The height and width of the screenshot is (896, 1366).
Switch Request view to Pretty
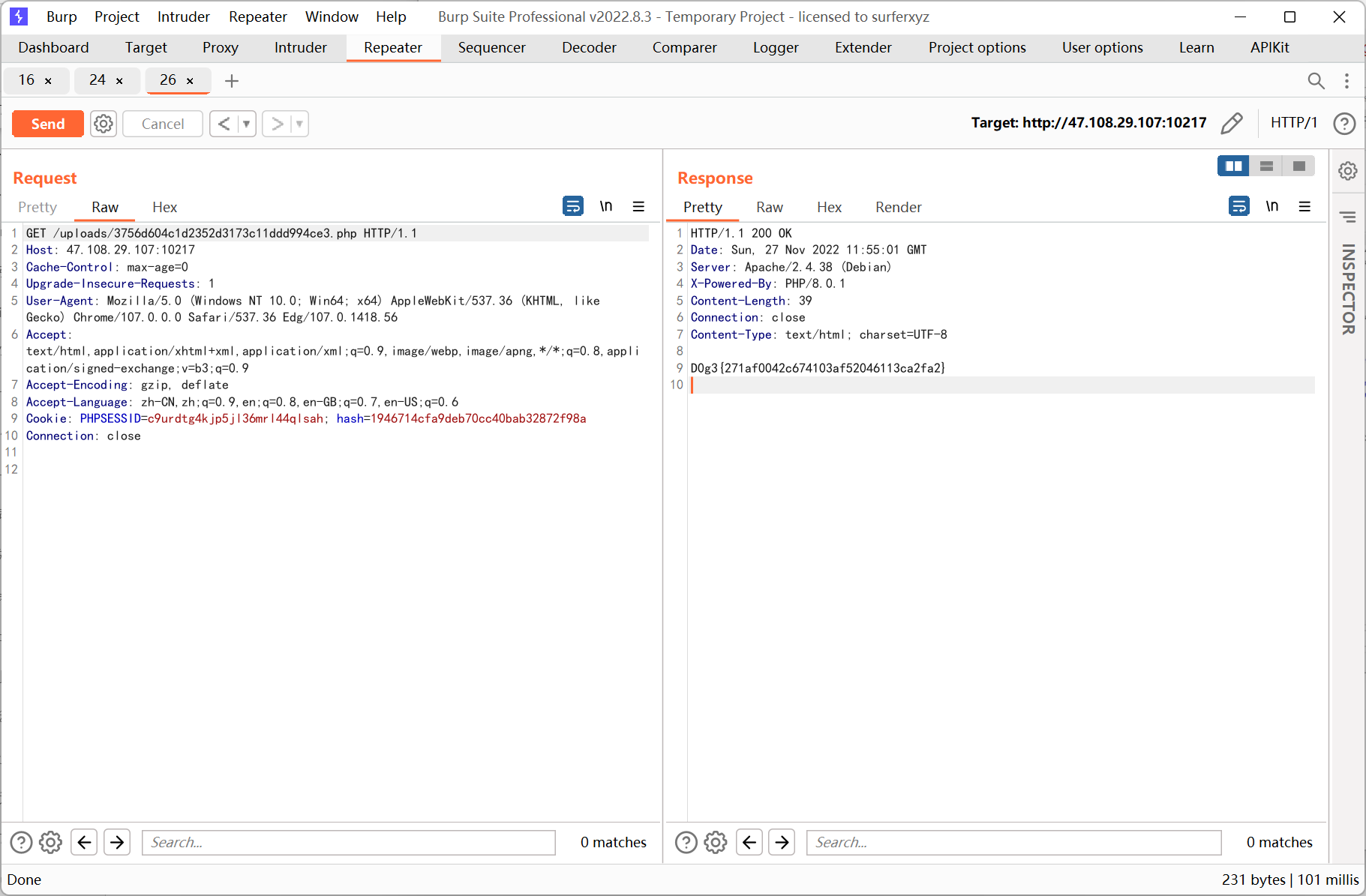tap(38, 207)
